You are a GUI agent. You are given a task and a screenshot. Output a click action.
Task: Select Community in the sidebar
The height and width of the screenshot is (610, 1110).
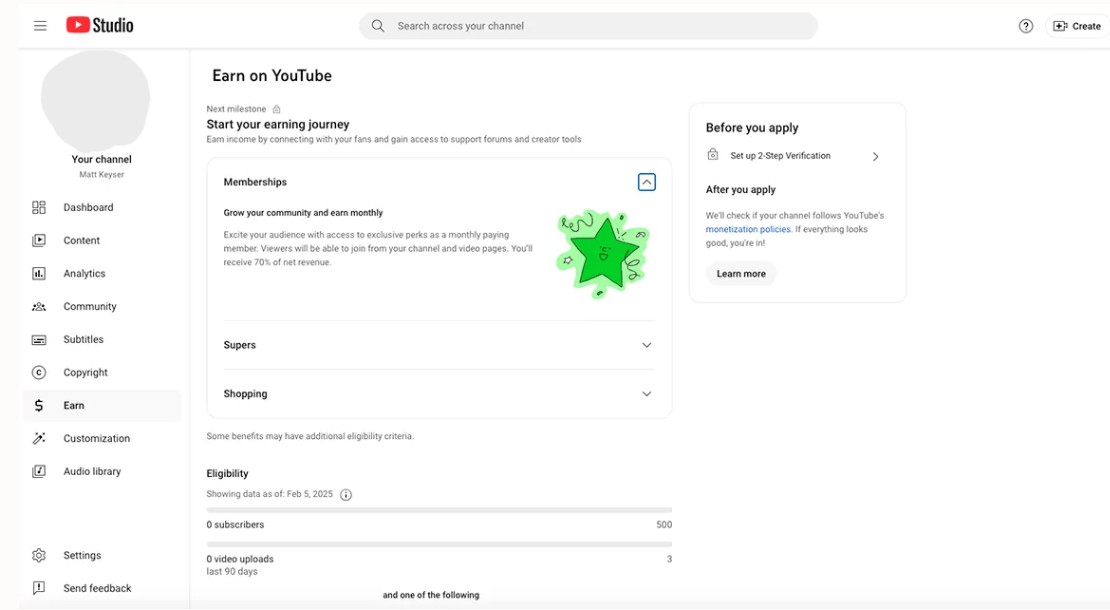pyautogui.click(x=89, y=307)
